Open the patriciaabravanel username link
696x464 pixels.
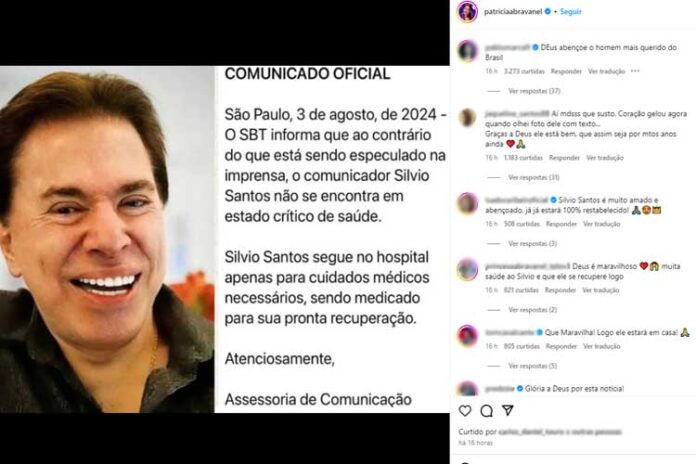(513, 12)
